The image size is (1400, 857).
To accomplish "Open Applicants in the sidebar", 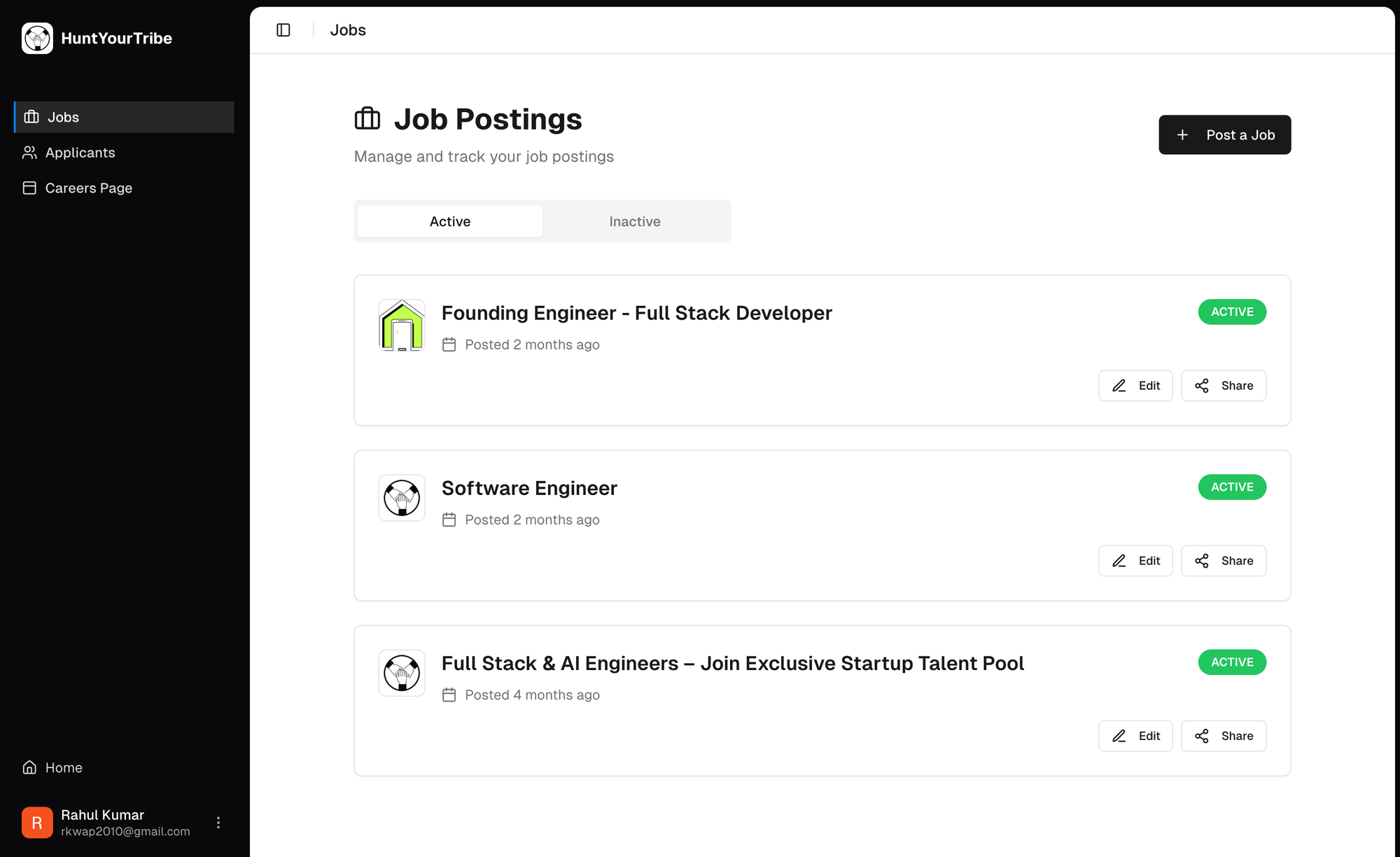I will click(80, 153).
